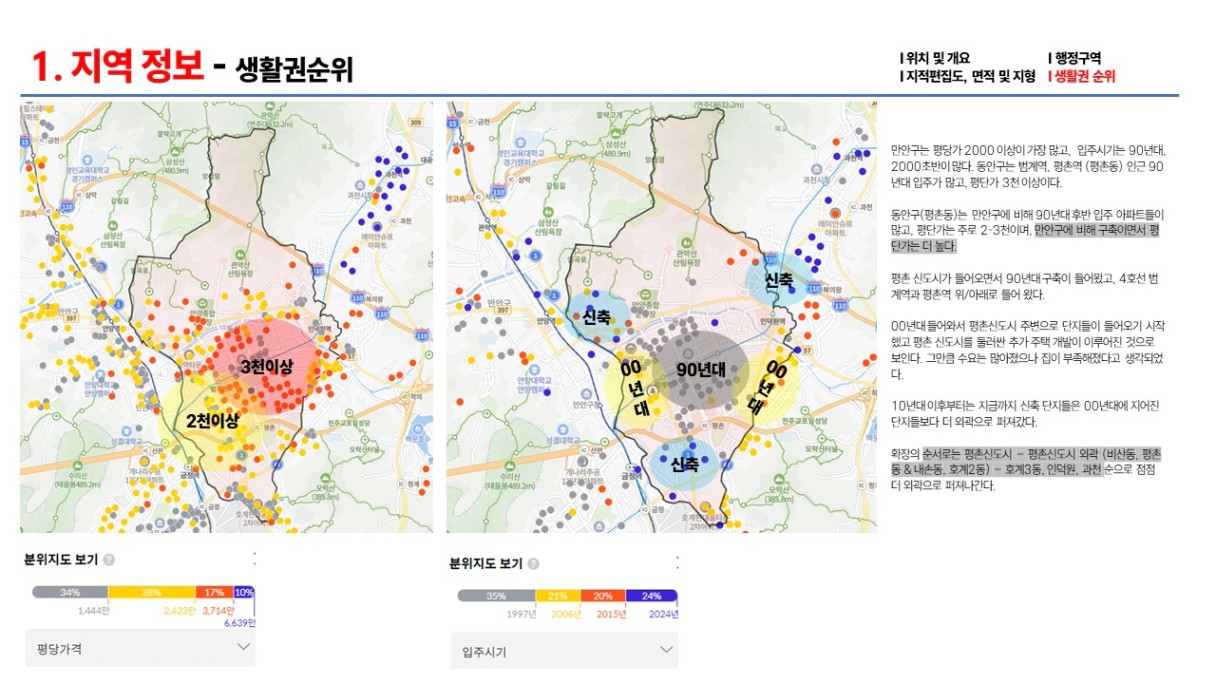
Task: Click help icon beside right 분위지도 보기
Action: click(x=534, y=565)
